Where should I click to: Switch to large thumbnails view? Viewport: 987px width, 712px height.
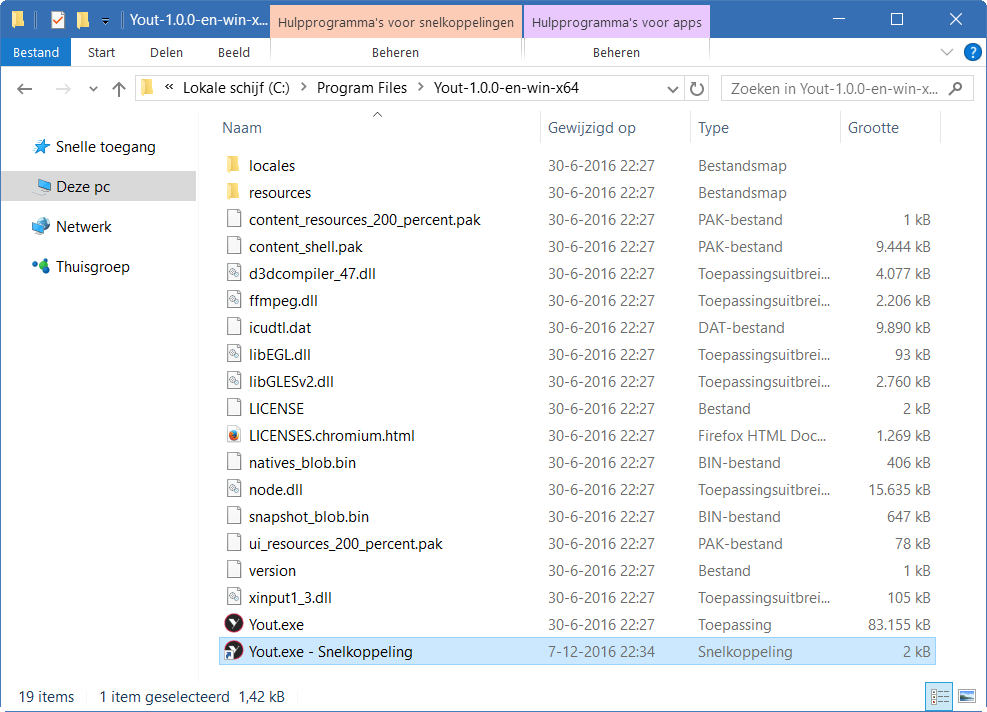966,697
